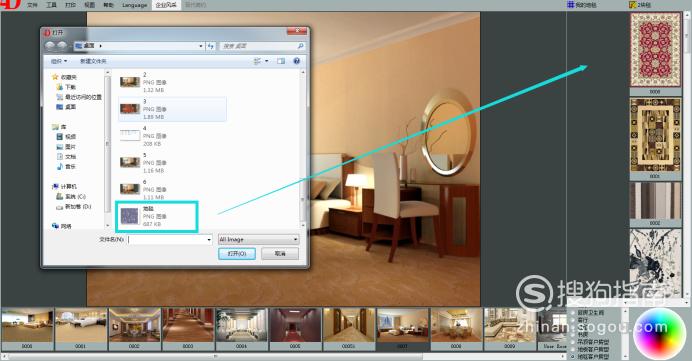Open the Language menu
Image resolution: width=692 pixels, height=361 pixels.
(x=135, y=5)
